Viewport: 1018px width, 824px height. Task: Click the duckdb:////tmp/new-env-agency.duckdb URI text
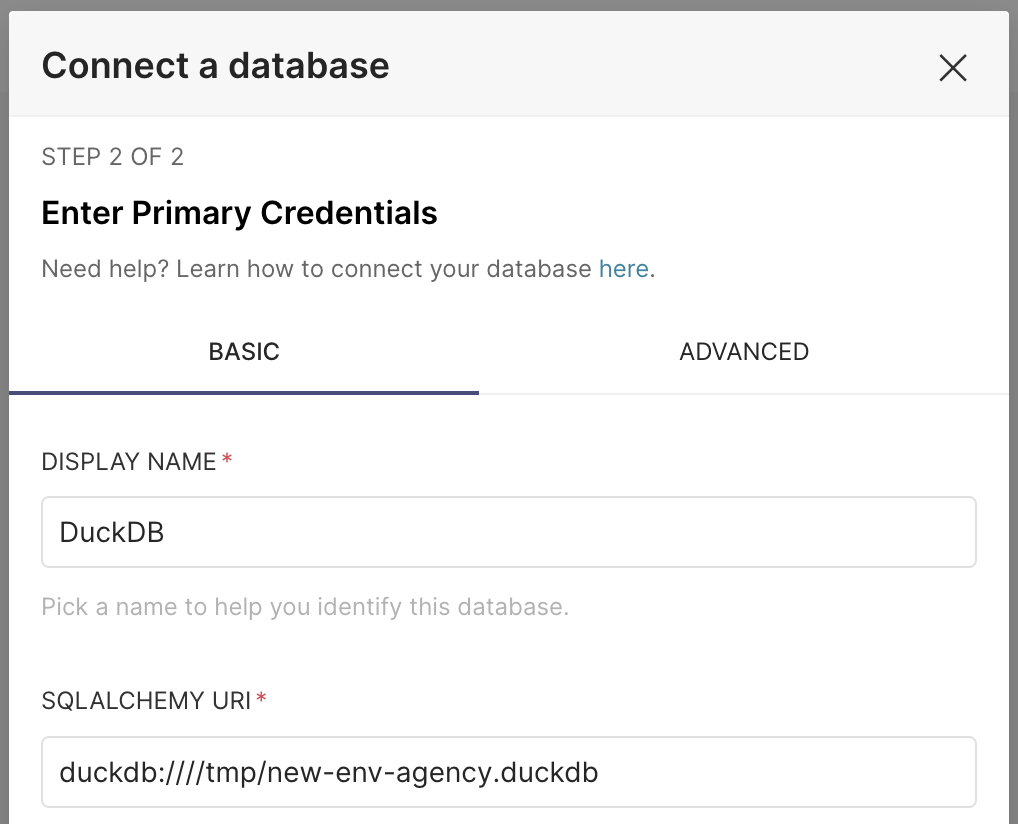(x=328, y=772)
